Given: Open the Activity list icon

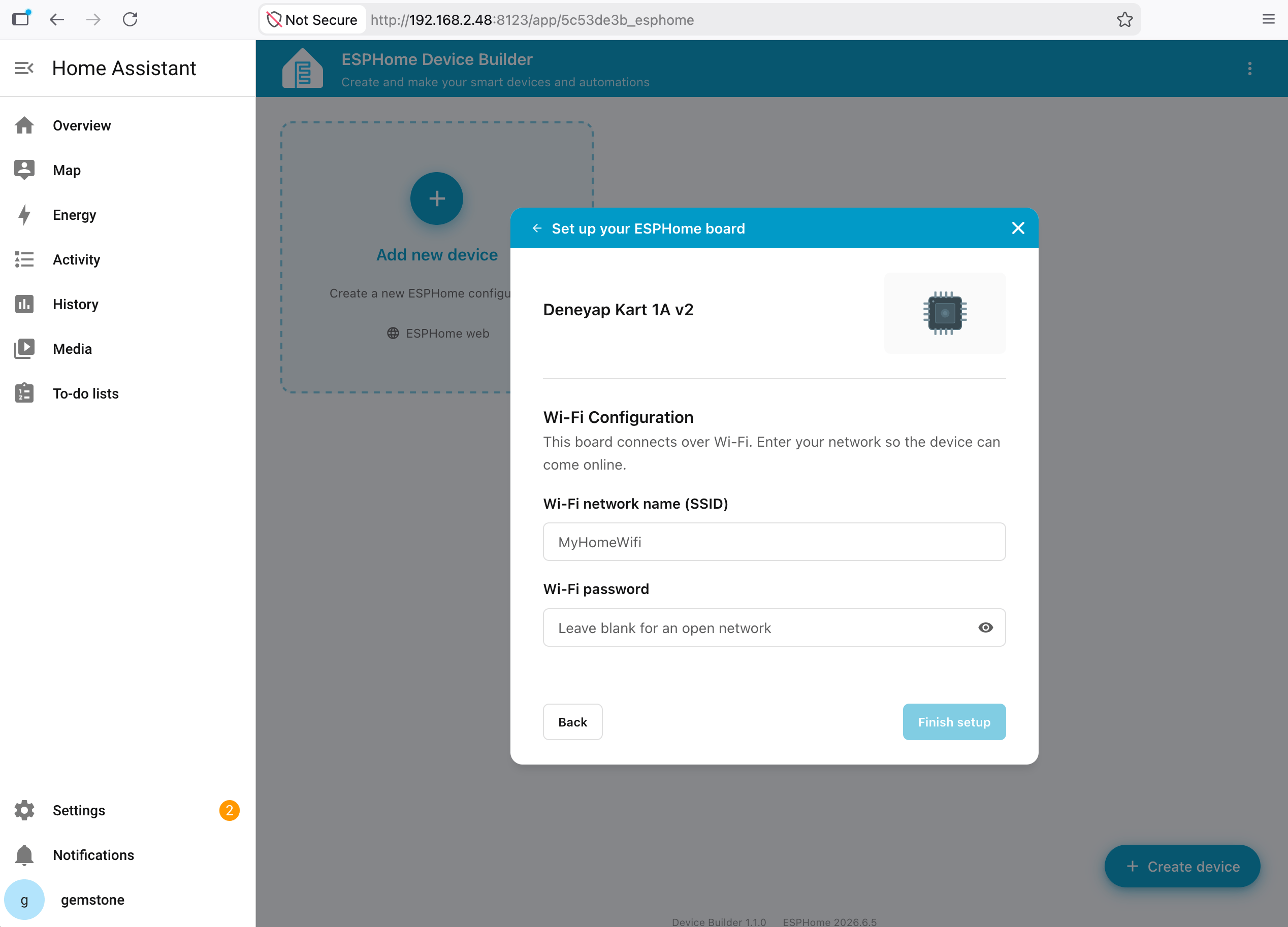Looking at the screenshot, I should pyautogui.click(x=24, y=259).
